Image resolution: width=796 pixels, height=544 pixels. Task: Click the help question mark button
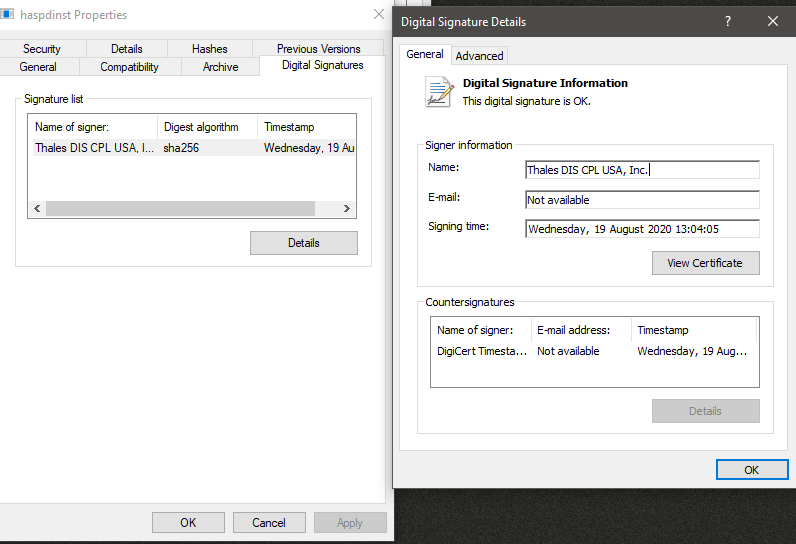click(728, 21)
